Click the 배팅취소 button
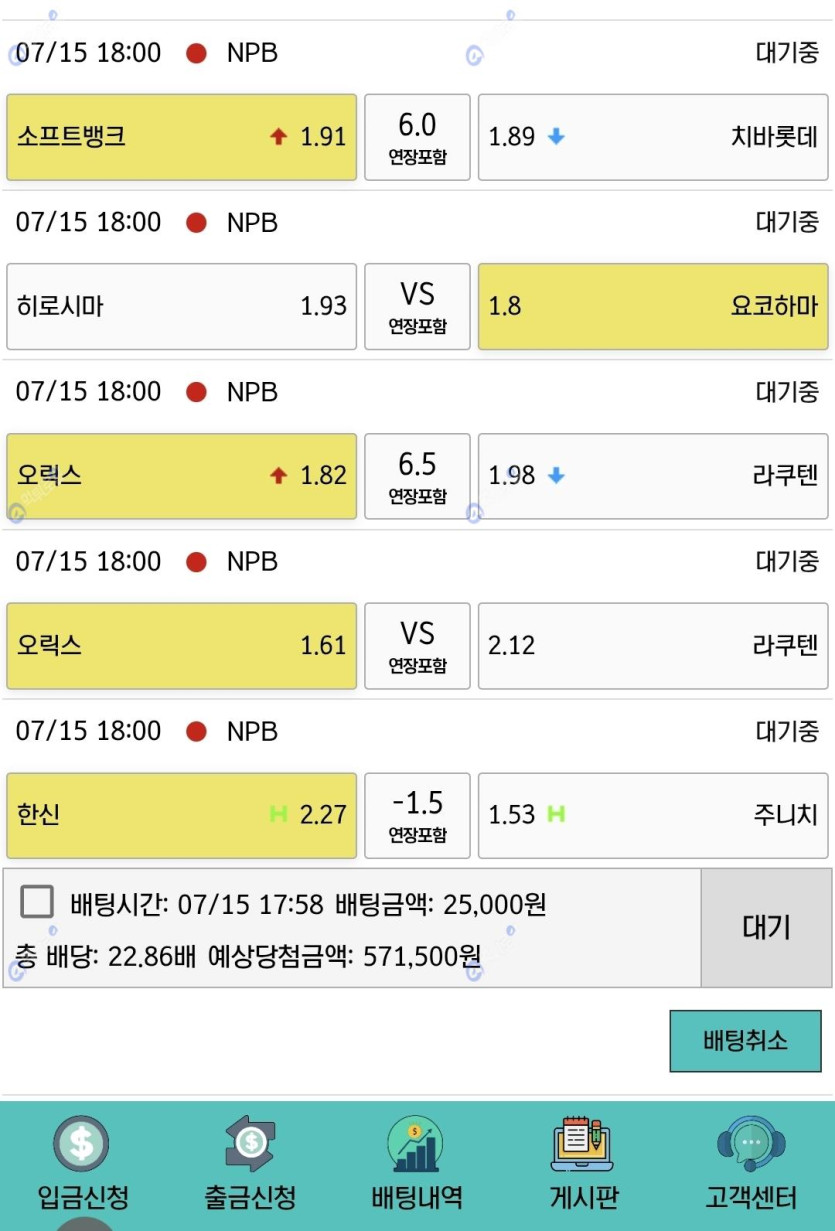The height and width of the screenshot is (1231, 835). 745,1041
